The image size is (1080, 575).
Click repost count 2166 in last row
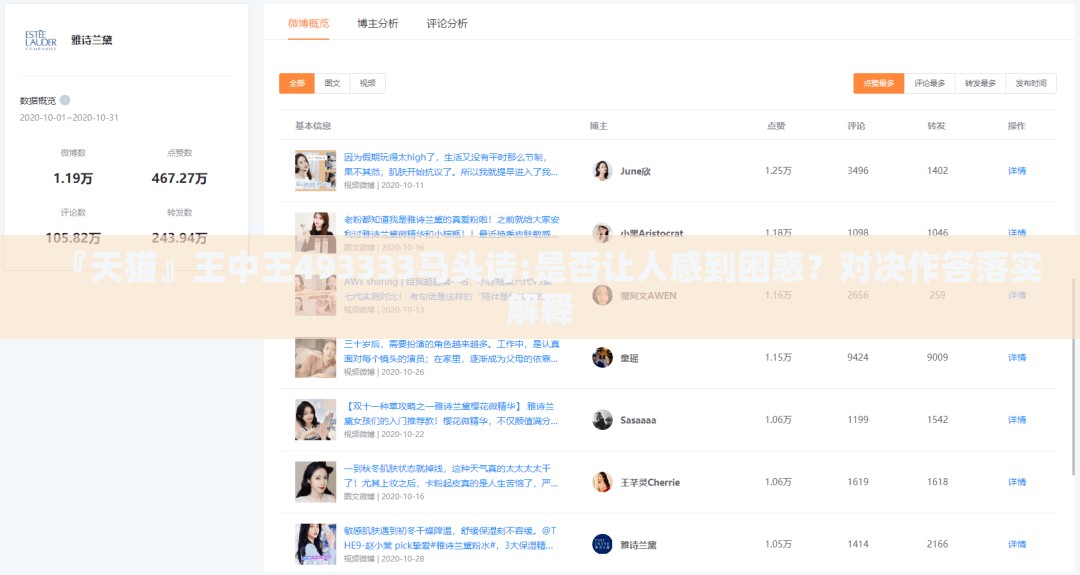[x=937, y=544]
